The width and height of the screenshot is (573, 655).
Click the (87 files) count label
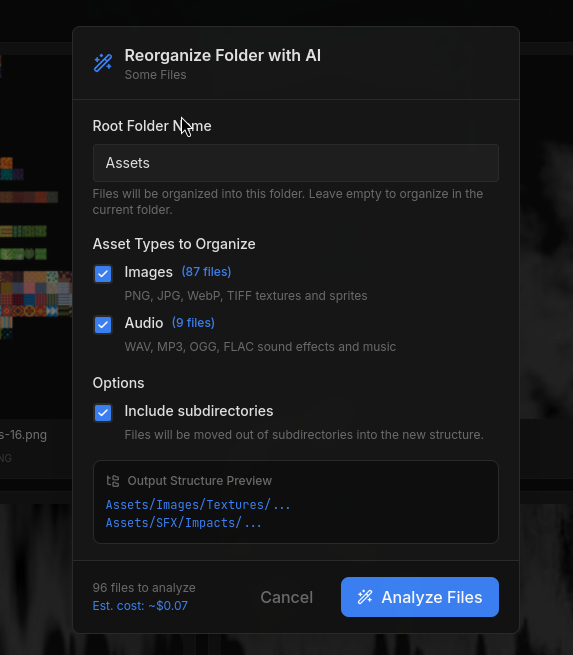click(206, 272)
